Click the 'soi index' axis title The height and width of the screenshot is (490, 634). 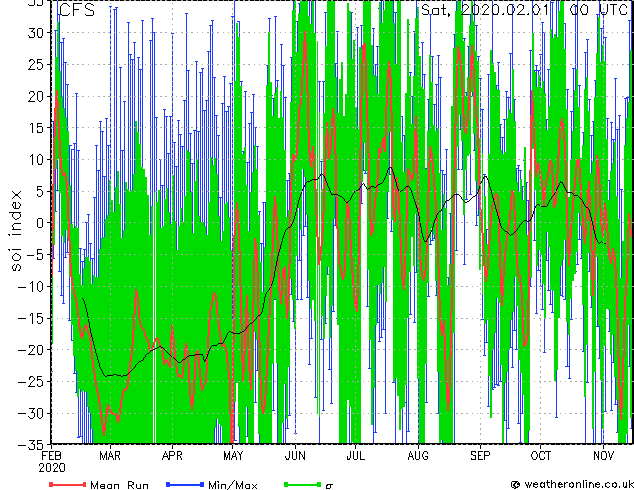(16, 231)
